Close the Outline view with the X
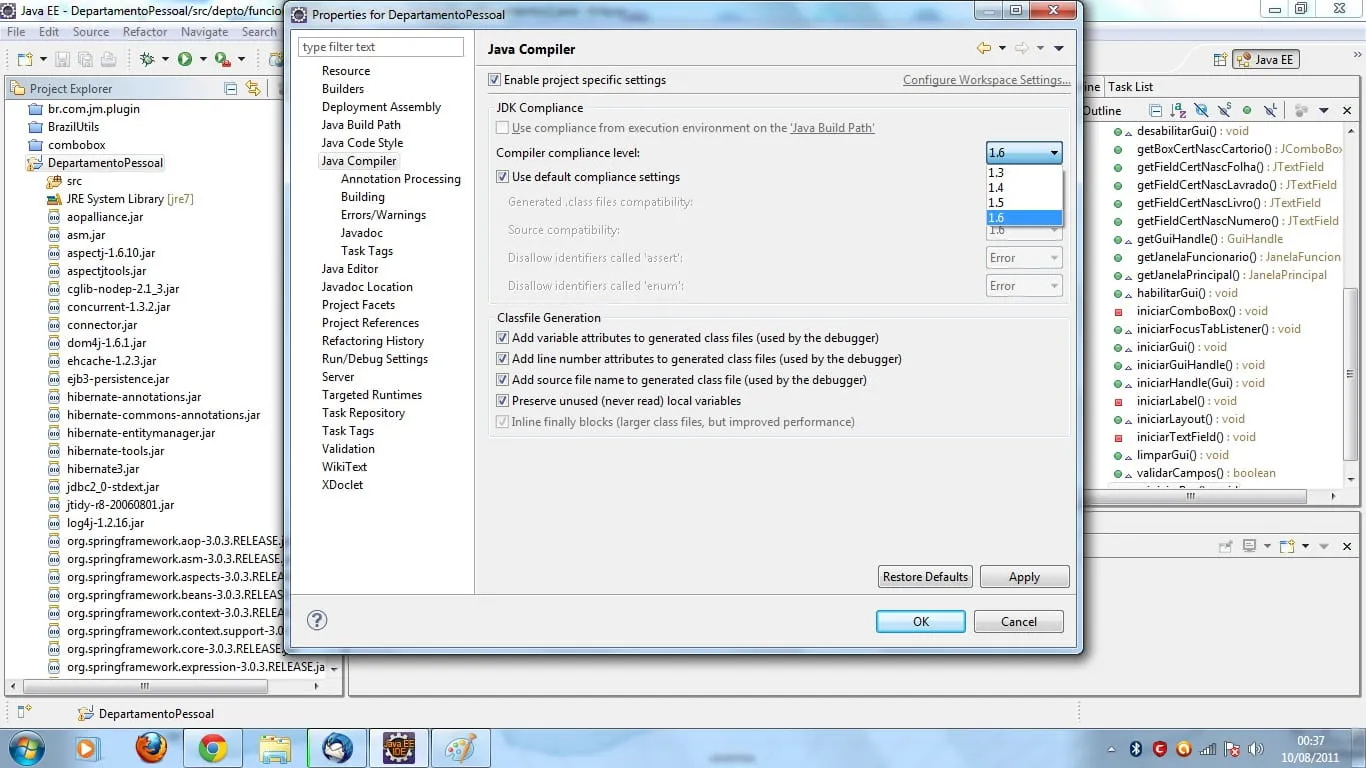Screen dimensions: 1366x768 (1347, 110)
